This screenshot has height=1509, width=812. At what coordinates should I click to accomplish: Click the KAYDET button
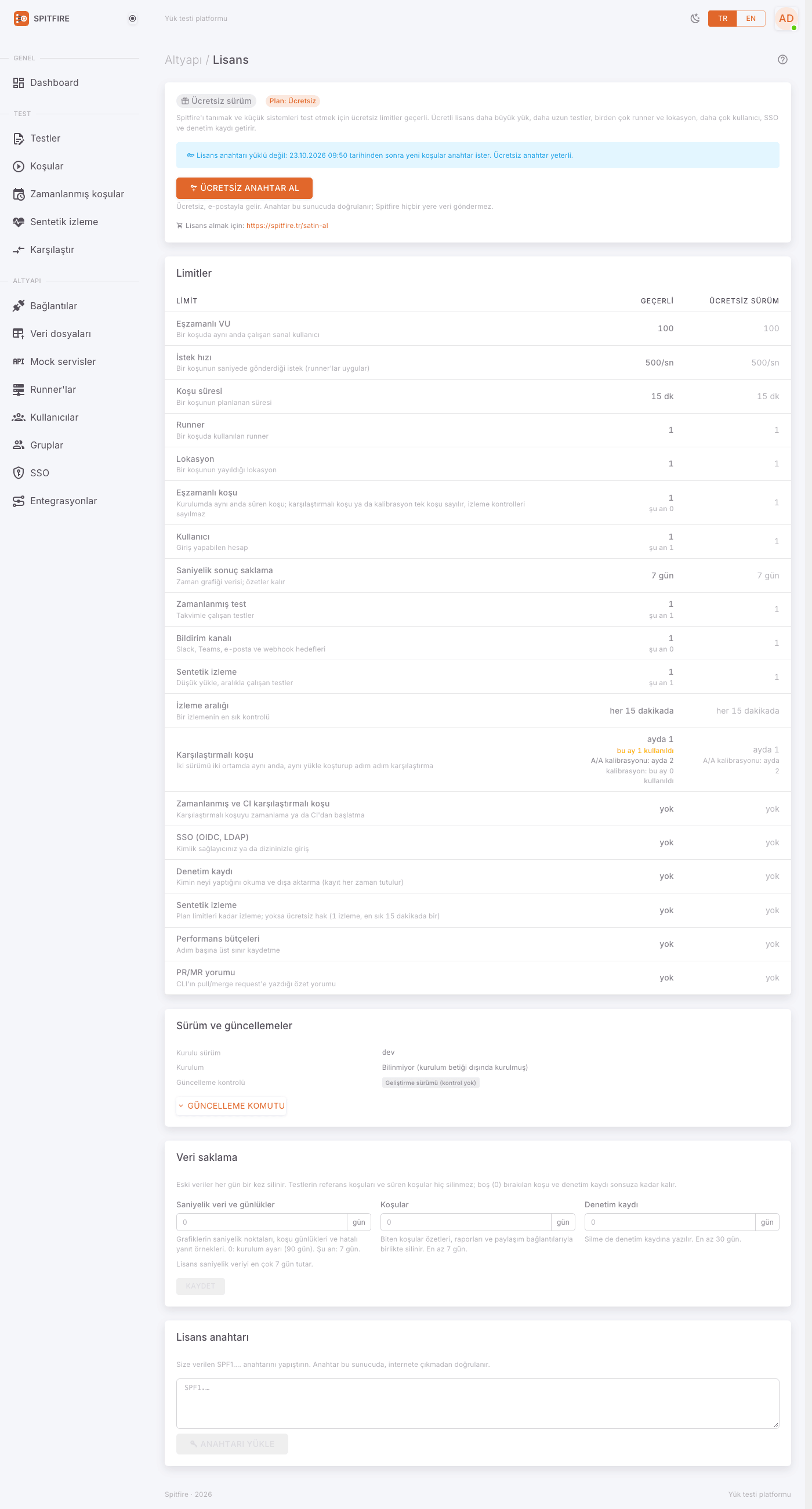pos(200,1286)
